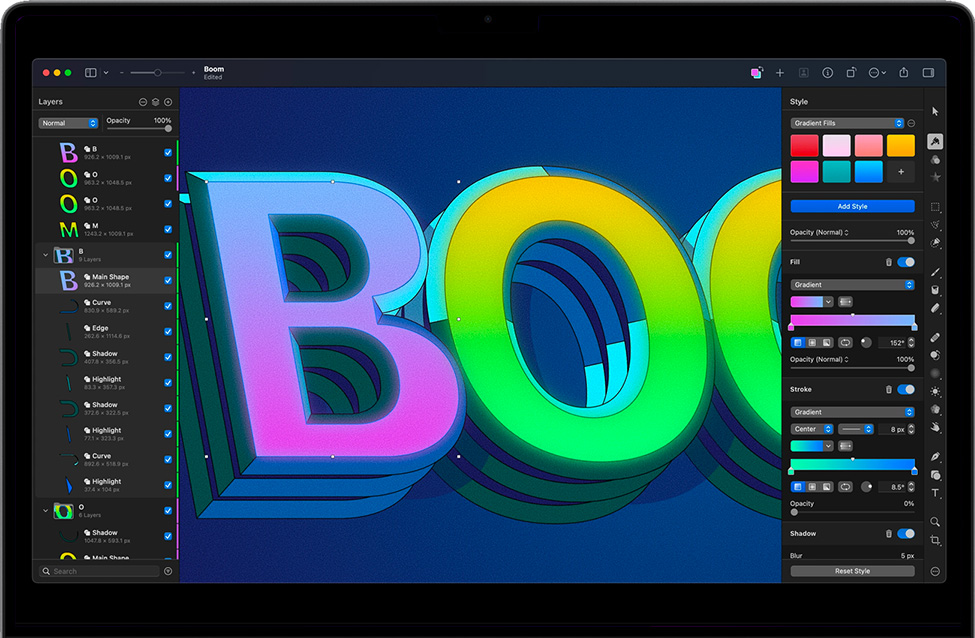Screen dimensions: 975x638
Task: Click the Add Style button
Action: coord(852,206)
